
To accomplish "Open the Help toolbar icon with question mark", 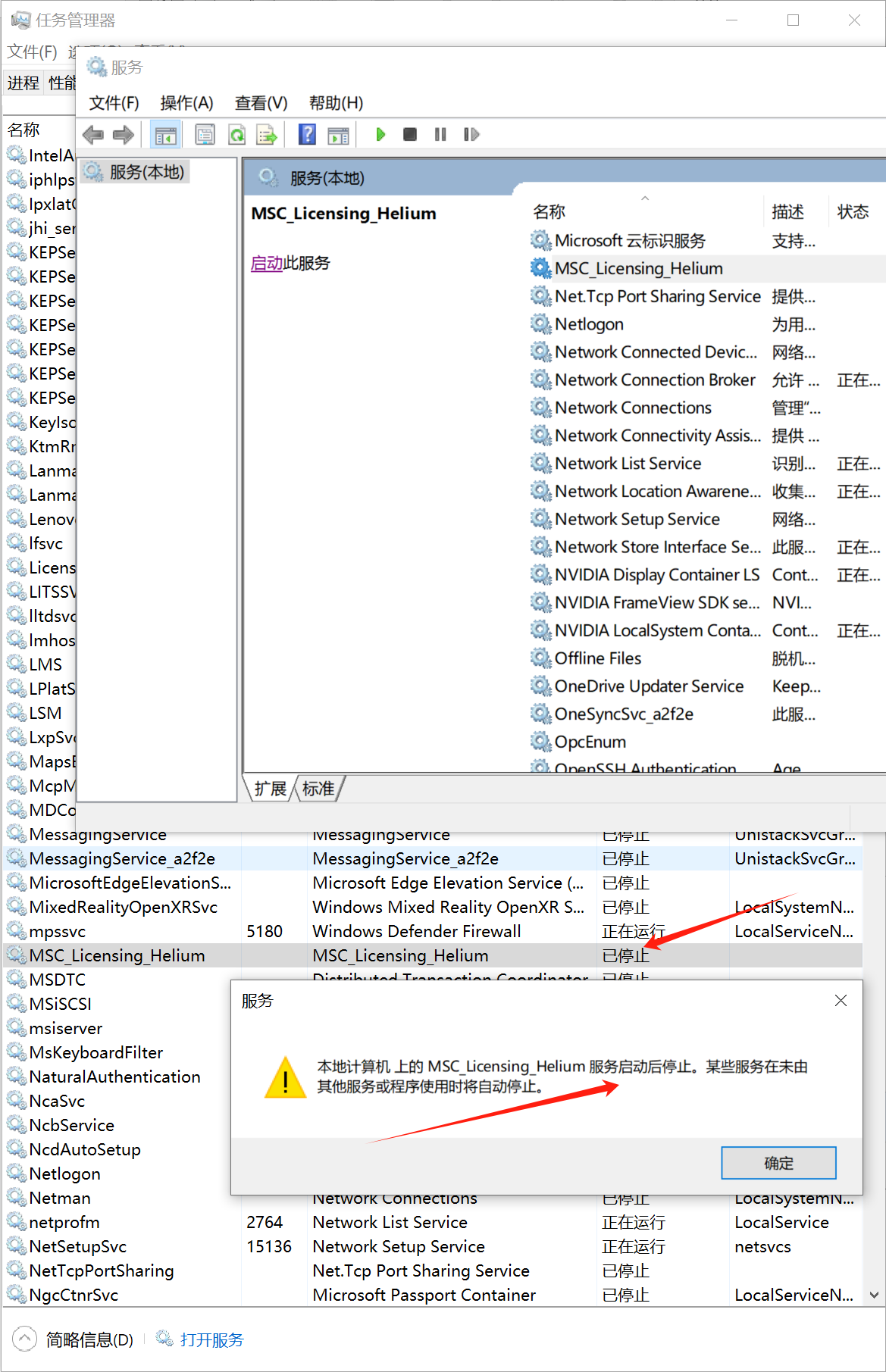I will [x=307, y=135].
